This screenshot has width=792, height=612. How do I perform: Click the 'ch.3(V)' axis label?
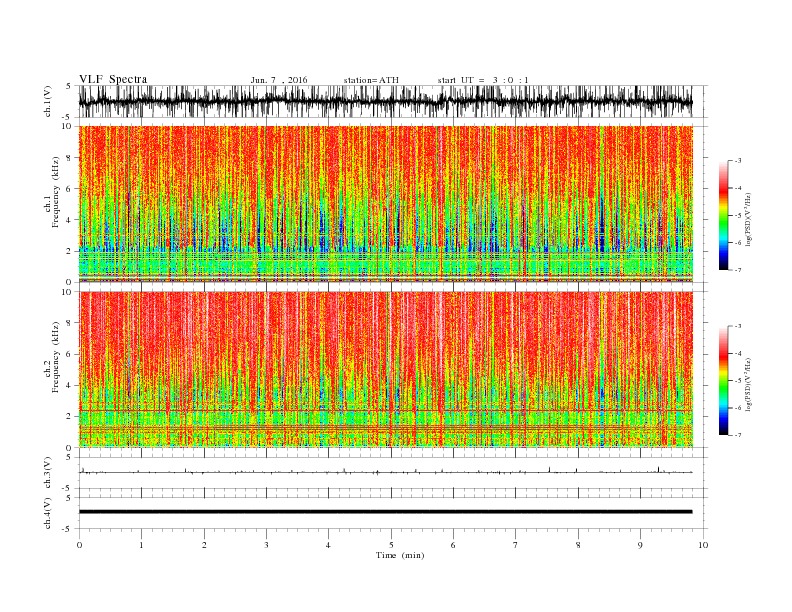pos(48,473)
